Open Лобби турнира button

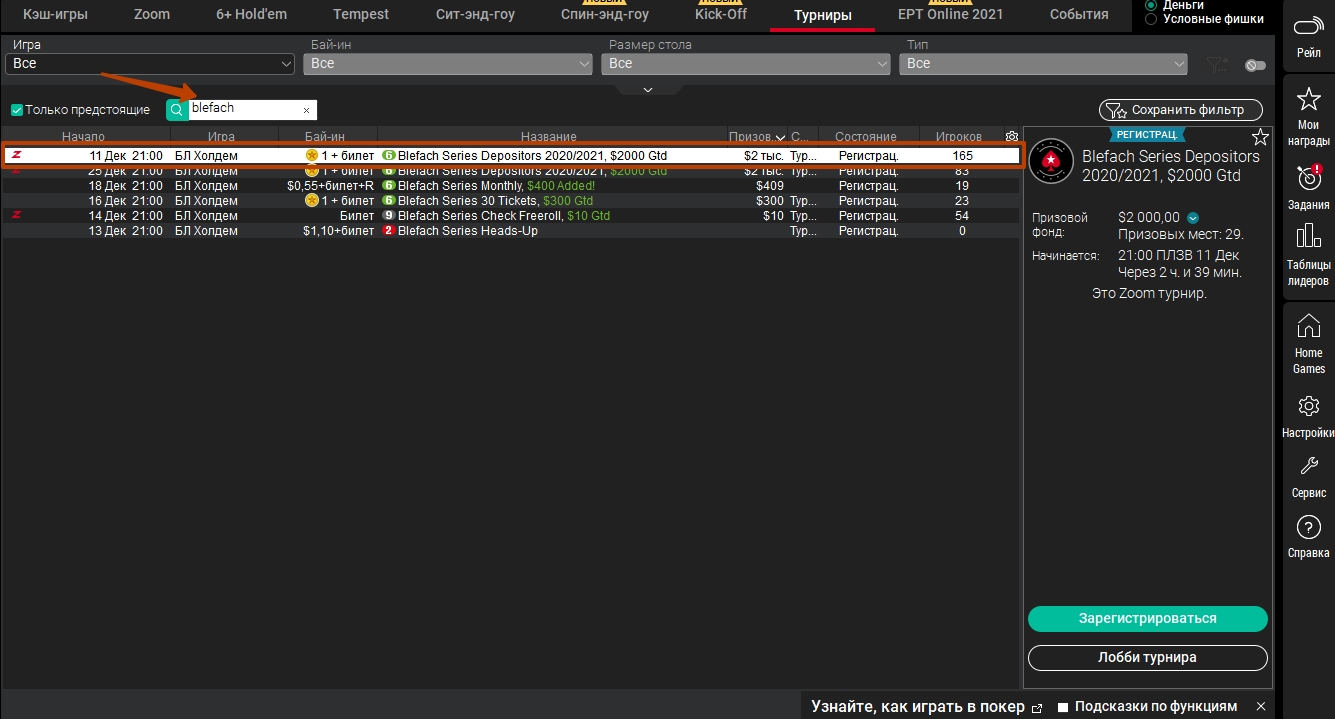pyautogui.click(x=1148, y=657)
